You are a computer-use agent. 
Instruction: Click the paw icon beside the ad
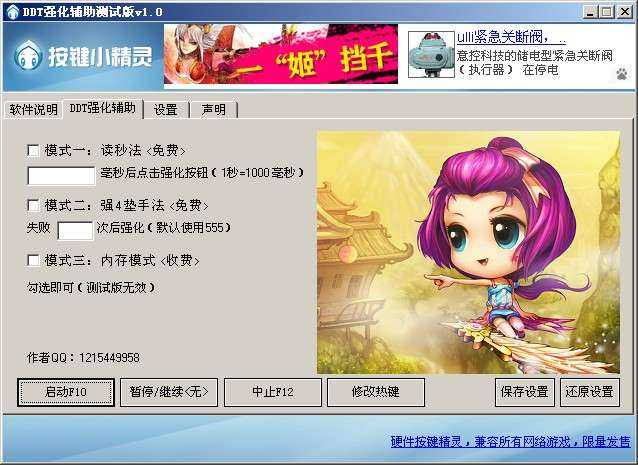[622, 74]
